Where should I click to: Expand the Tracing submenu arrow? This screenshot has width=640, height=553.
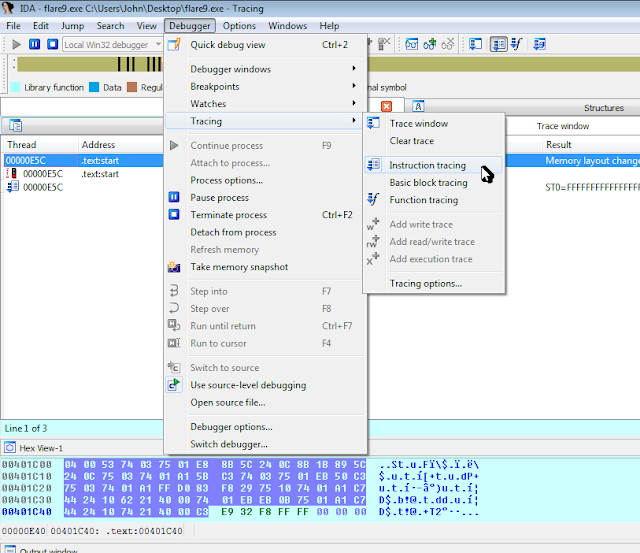coord(354,120)
